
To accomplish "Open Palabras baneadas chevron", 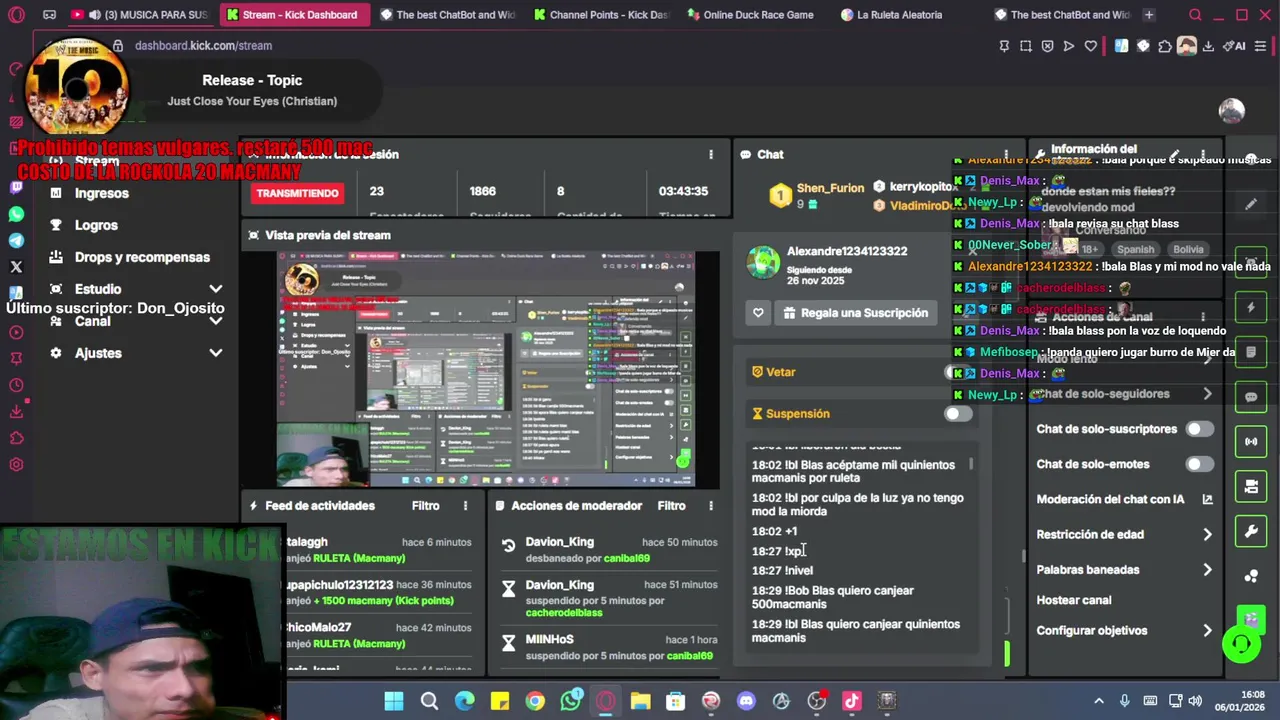I will point(1207,570).
